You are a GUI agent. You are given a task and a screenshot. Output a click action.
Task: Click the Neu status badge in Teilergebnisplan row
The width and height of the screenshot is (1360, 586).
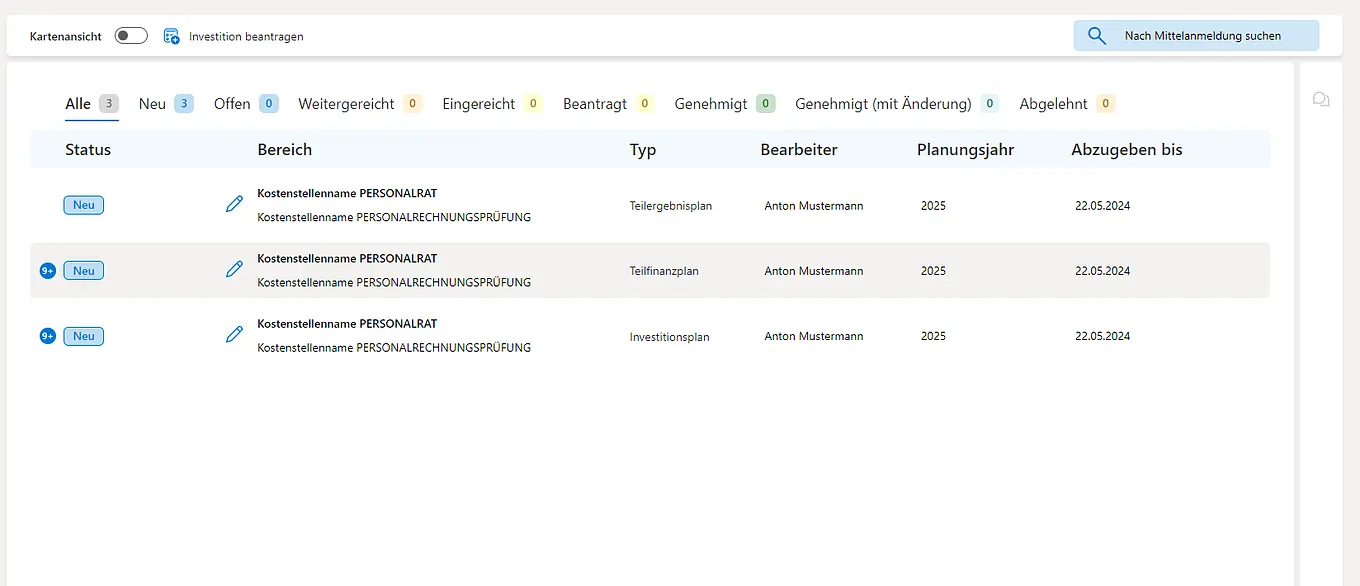click(84, 205)
